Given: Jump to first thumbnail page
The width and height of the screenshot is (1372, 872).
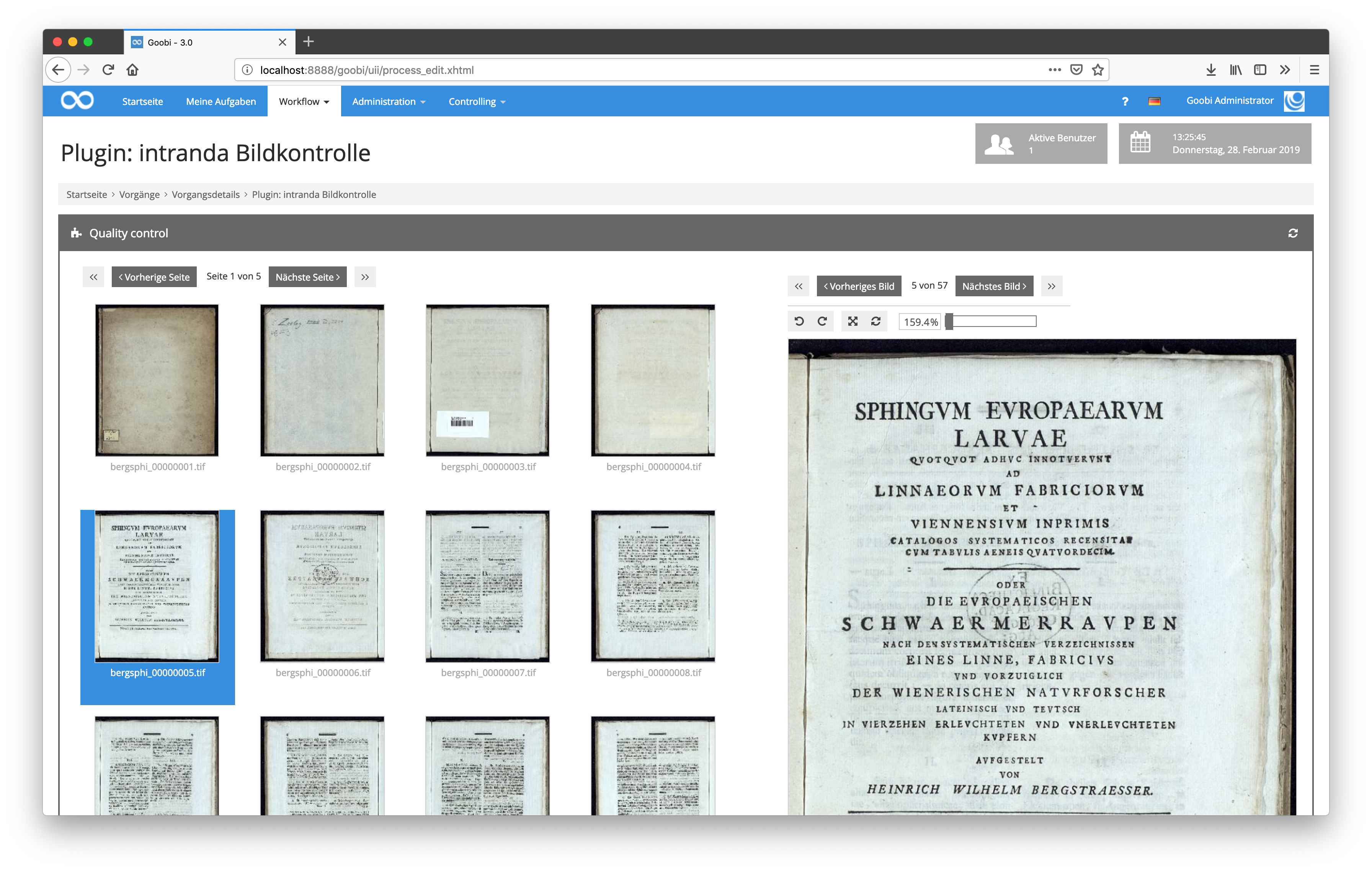Looking at the screenshot, I should (93, 277).
